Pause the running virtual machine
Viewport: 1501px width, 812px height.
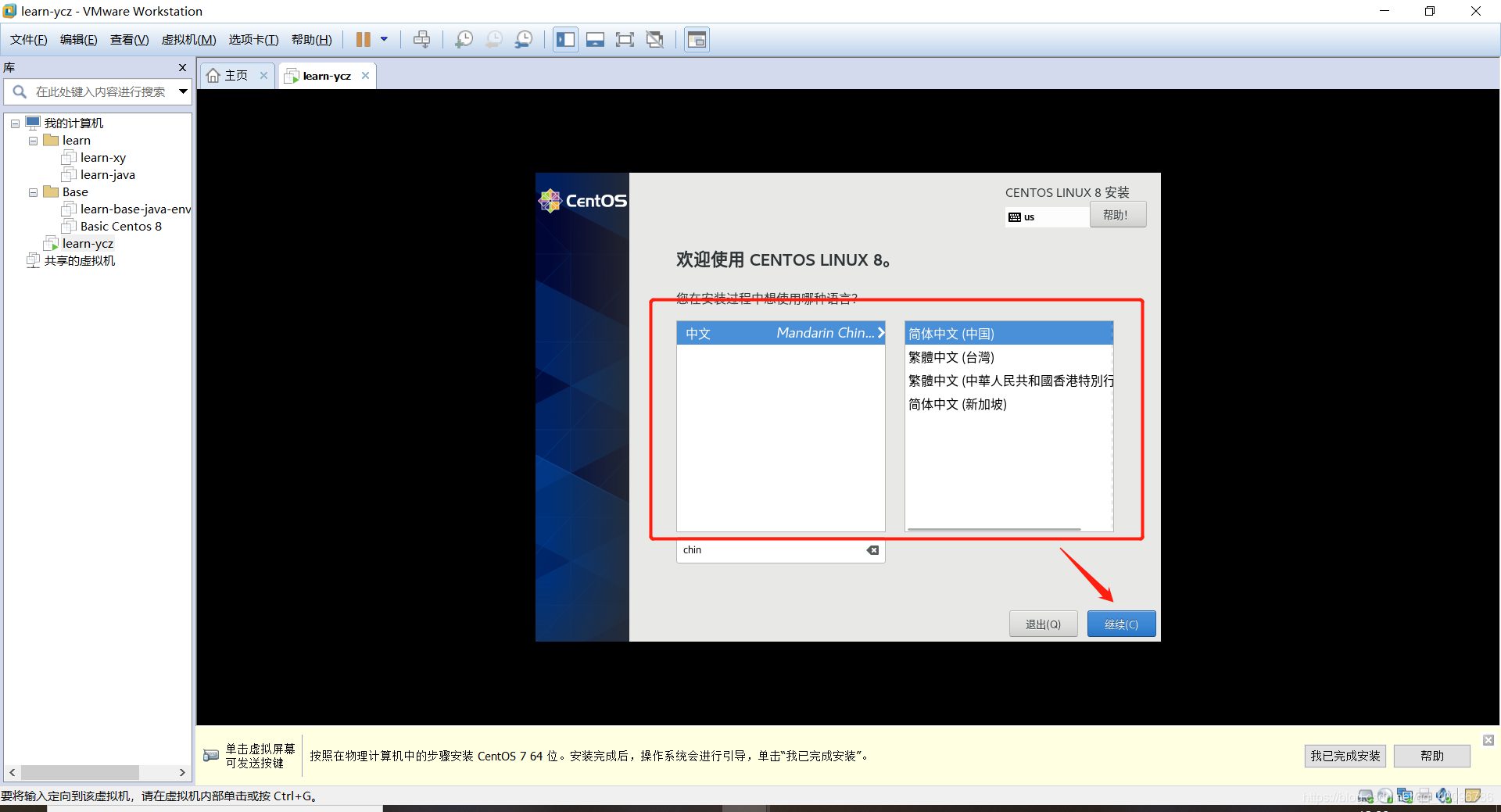click(363, 39)
